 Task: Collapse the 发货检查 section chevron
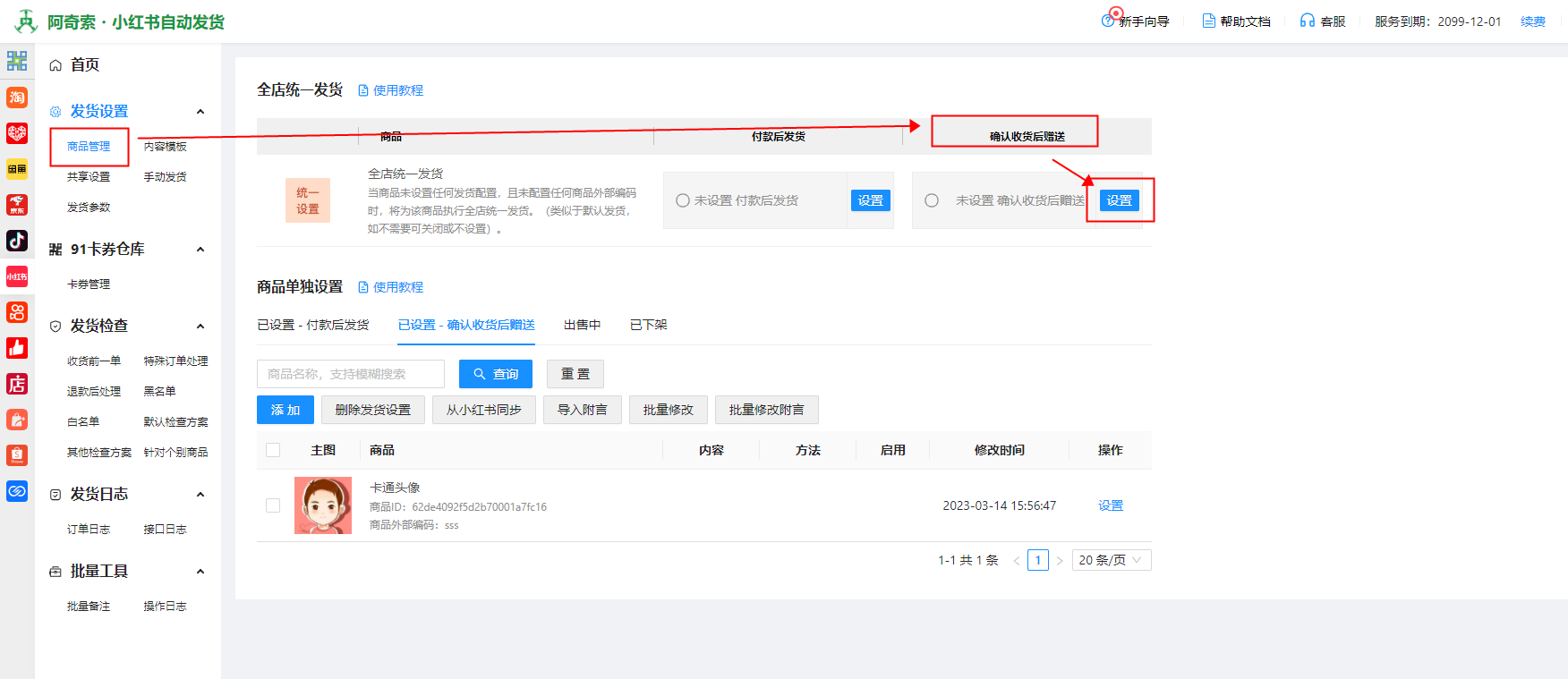point(200,327)
